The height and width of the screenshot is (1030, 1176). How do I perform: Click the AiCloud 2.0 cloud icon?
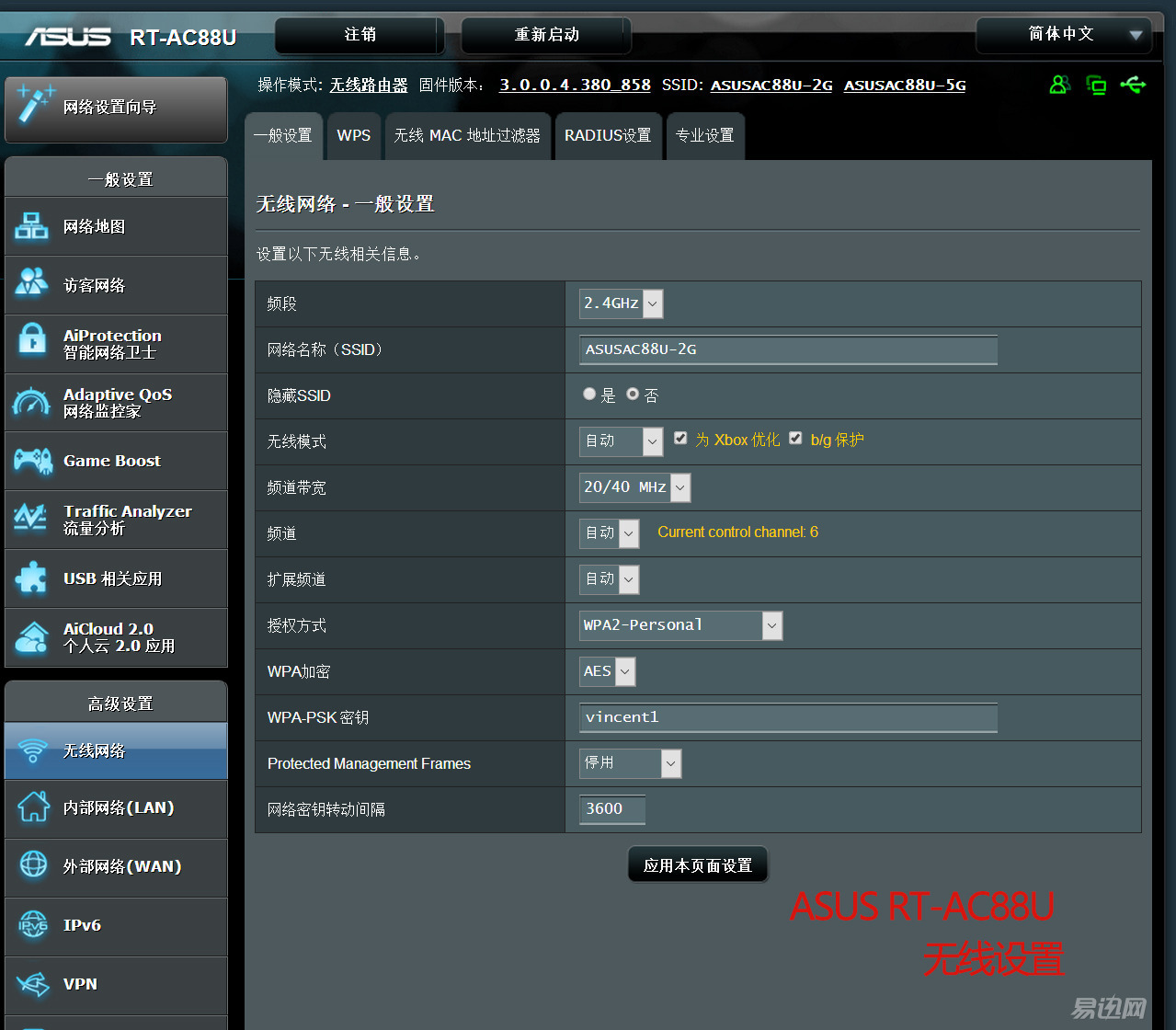coord(32,636)
